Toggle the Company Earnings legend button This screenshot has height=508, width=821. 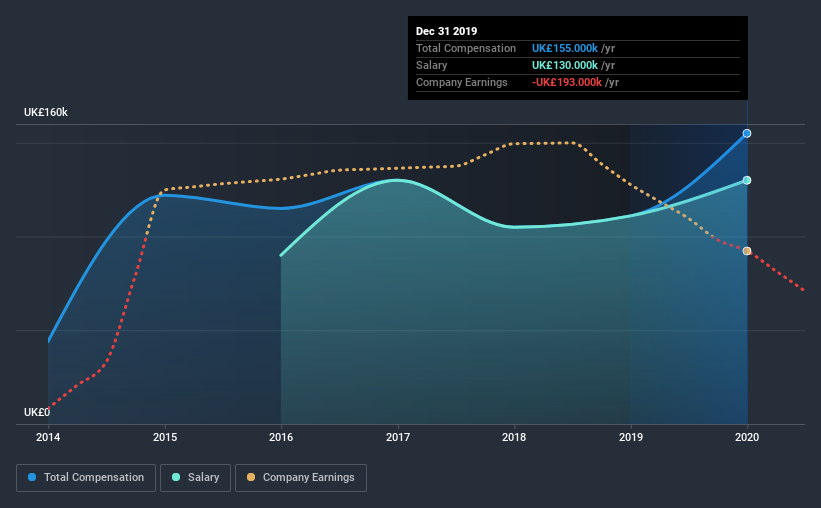301,478
